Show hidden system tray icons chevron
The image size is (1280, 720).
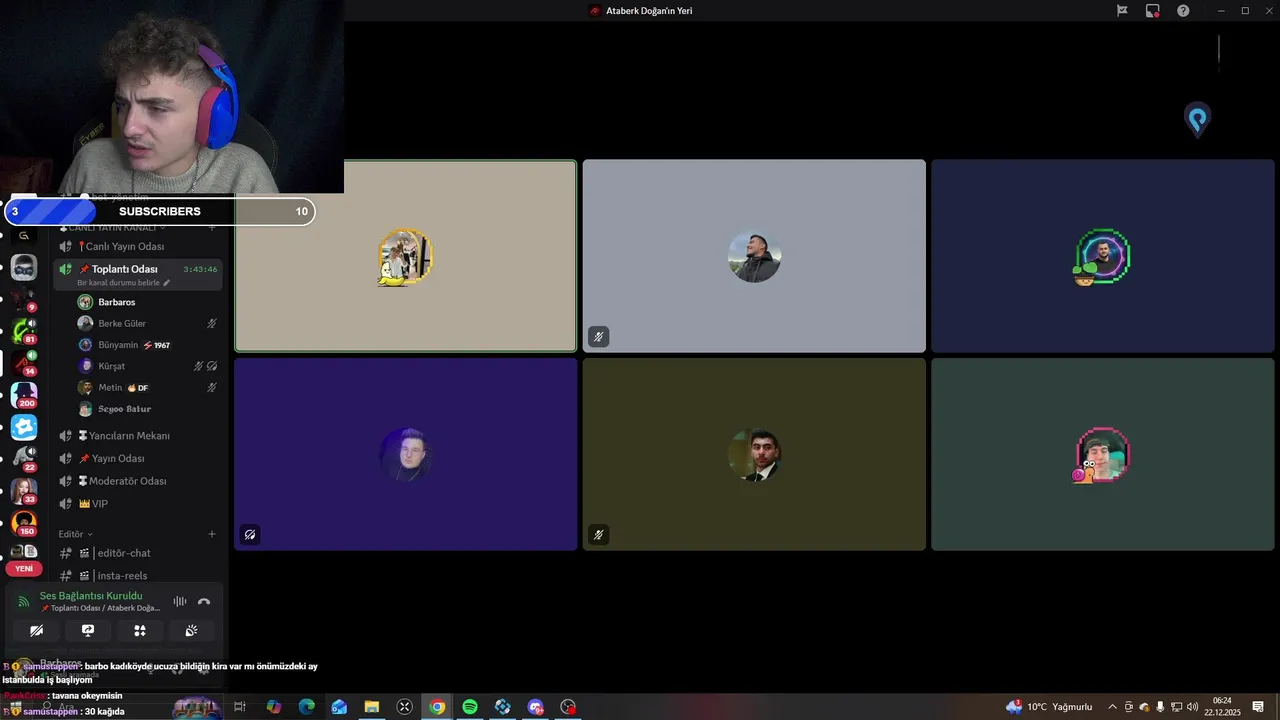1112,707
